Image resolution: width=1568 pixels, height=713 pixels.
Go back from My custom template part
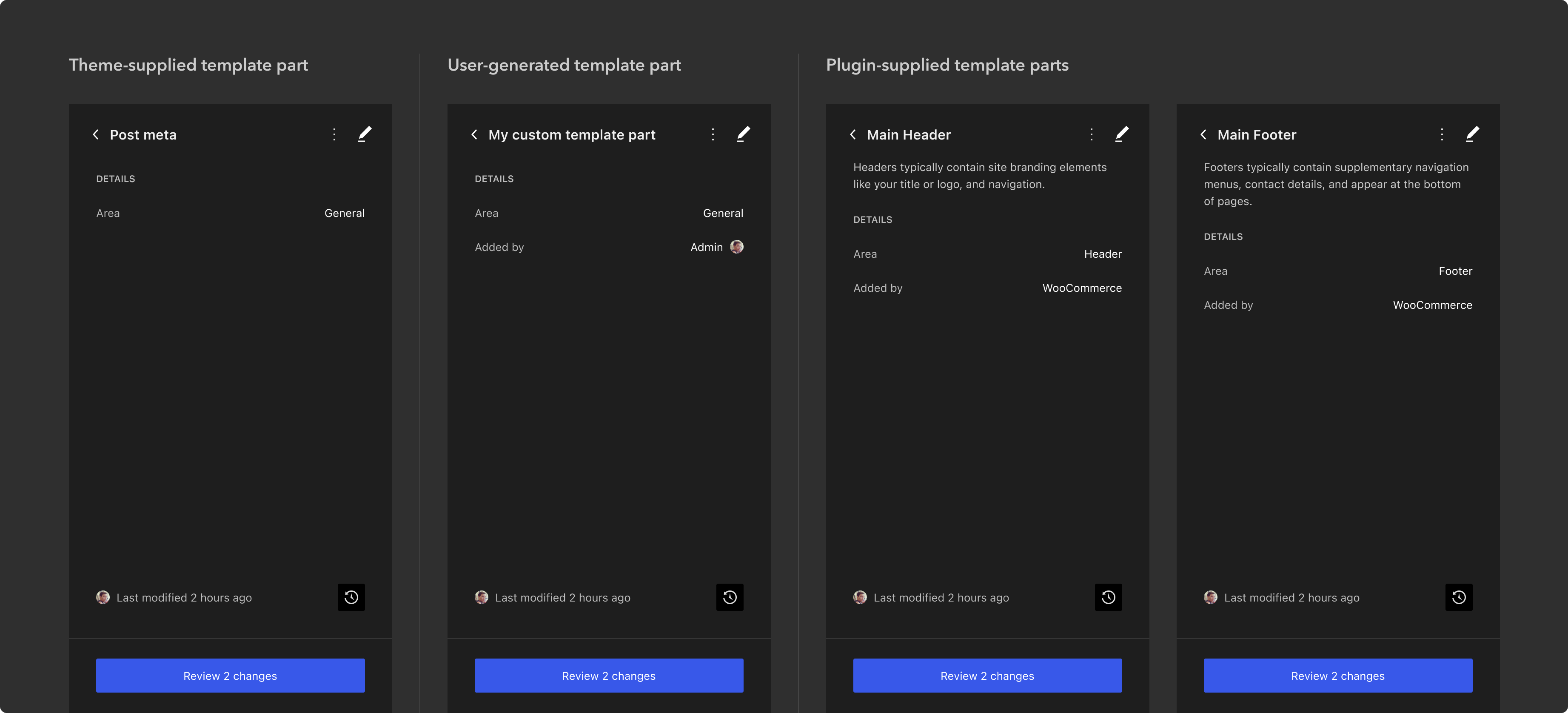tap(474, 134)
